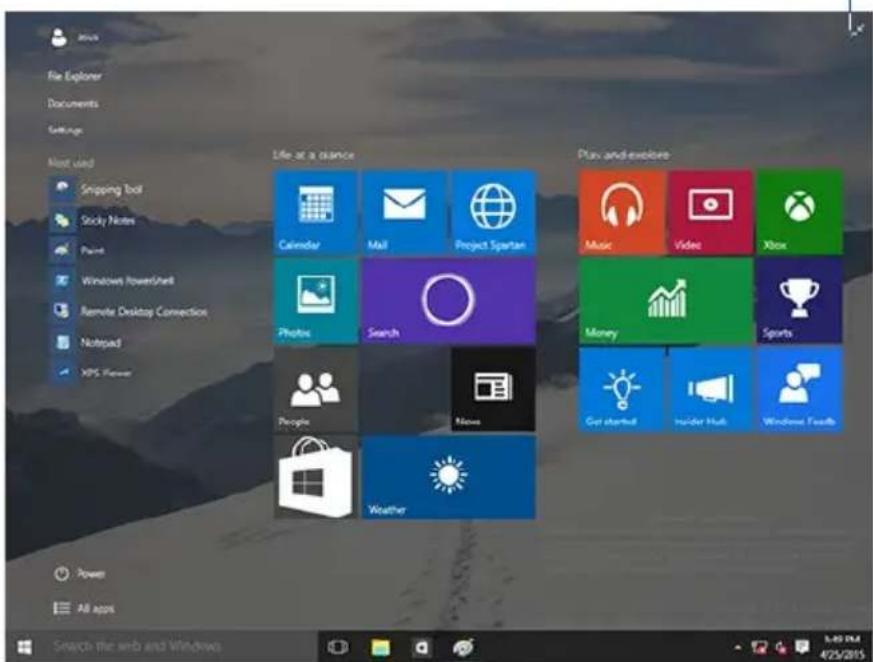
Task: Open the Store shopping bag tile
Action: [x=315, y=478]
